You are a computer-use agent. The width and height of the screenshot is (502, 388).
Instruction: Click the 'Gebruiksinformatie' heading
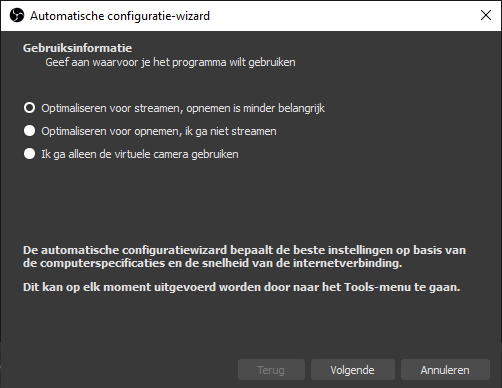77,48
